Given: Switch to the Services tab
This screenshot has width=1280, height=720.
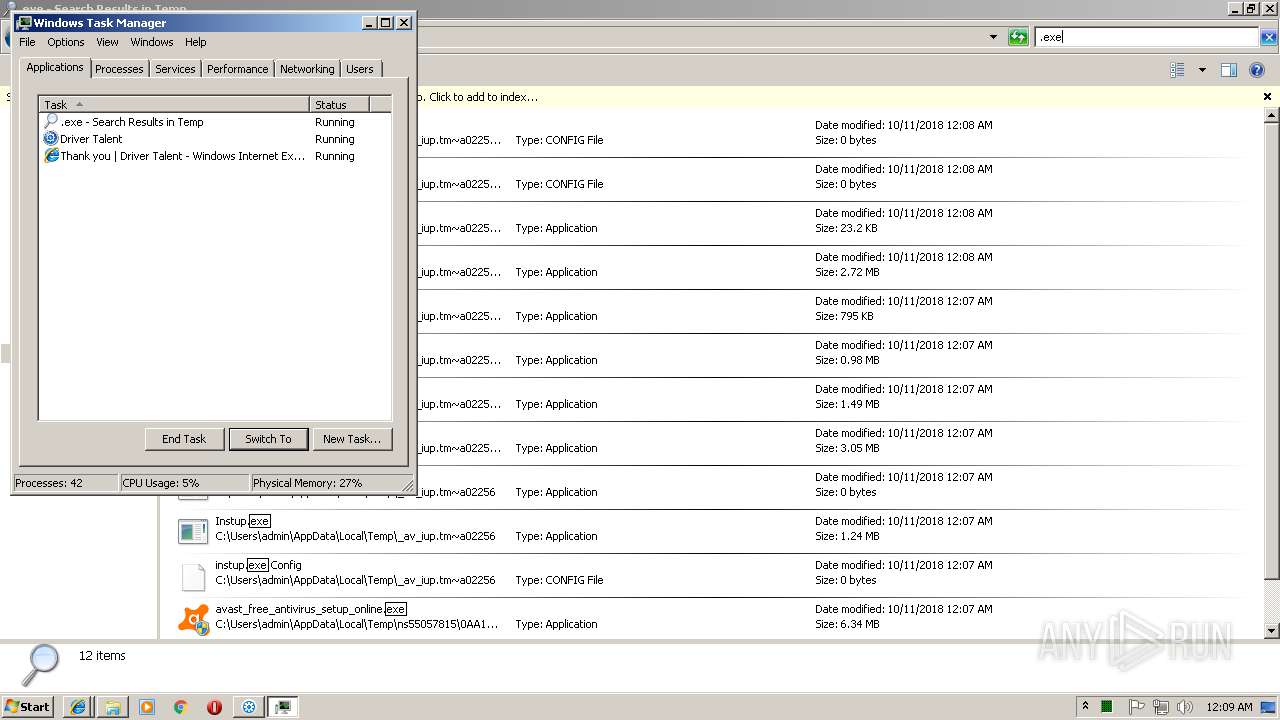Looking at the screenshot, I should (x=175, y=69).
